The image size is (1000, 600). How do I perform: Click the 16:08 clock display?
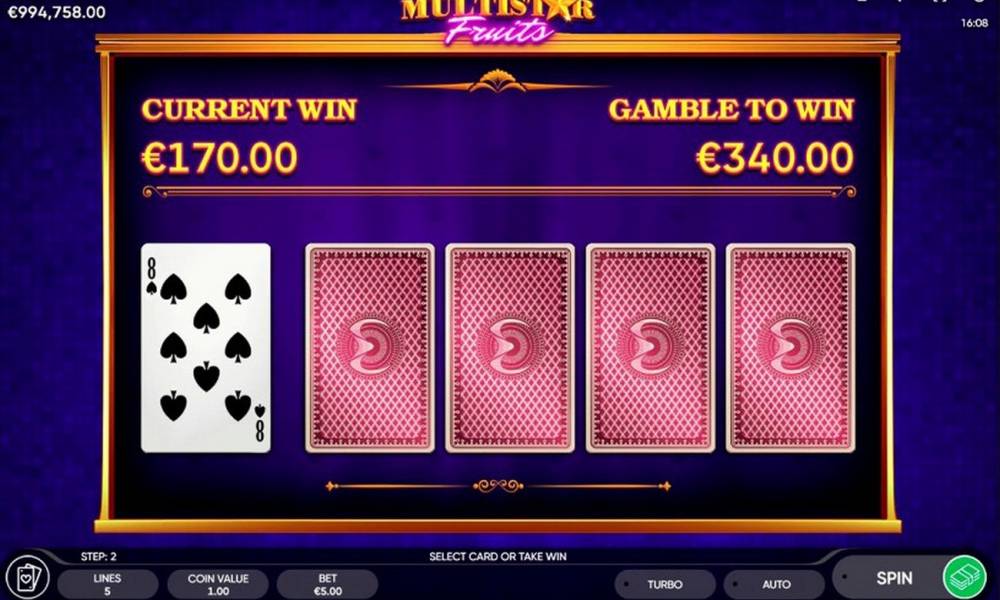tap(974, 23)
